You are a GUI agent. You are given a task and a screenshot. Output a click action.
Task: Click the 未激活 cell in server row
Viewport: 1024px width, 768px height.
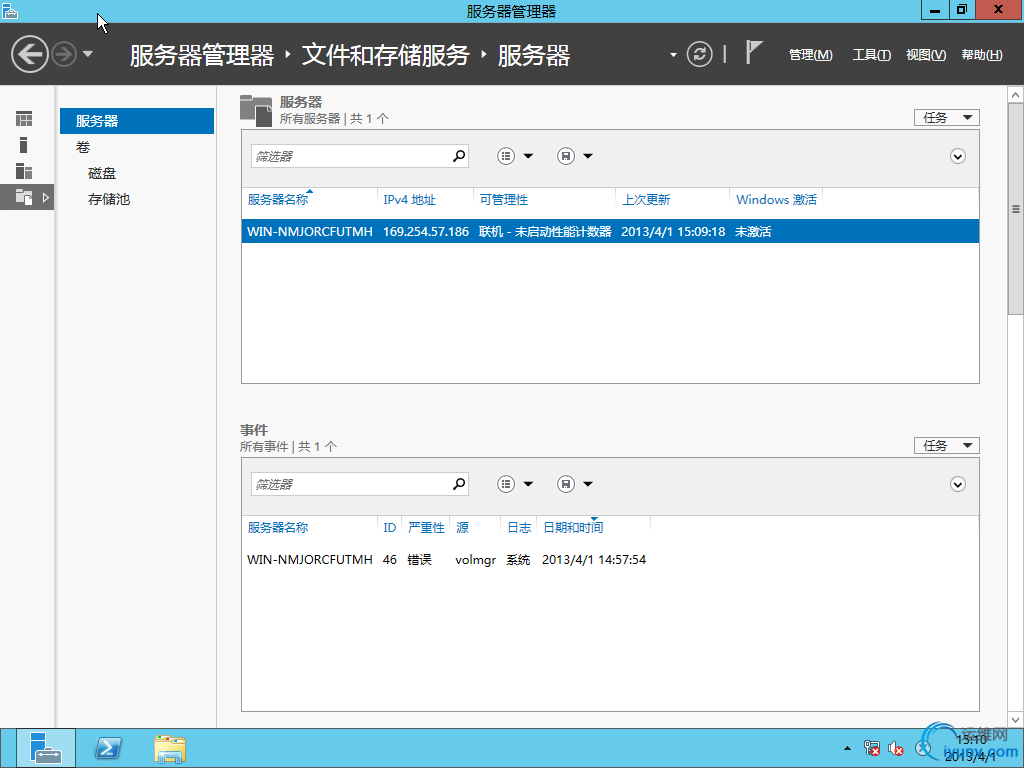coord(753,231)
